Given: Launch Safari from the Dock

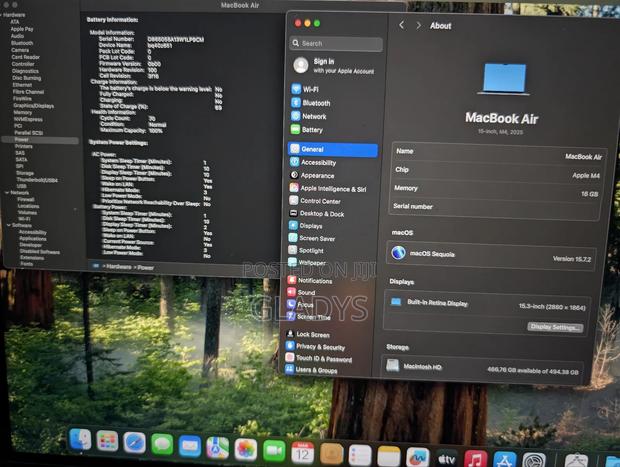Looking at the screenshot, I should click(134, 442).
